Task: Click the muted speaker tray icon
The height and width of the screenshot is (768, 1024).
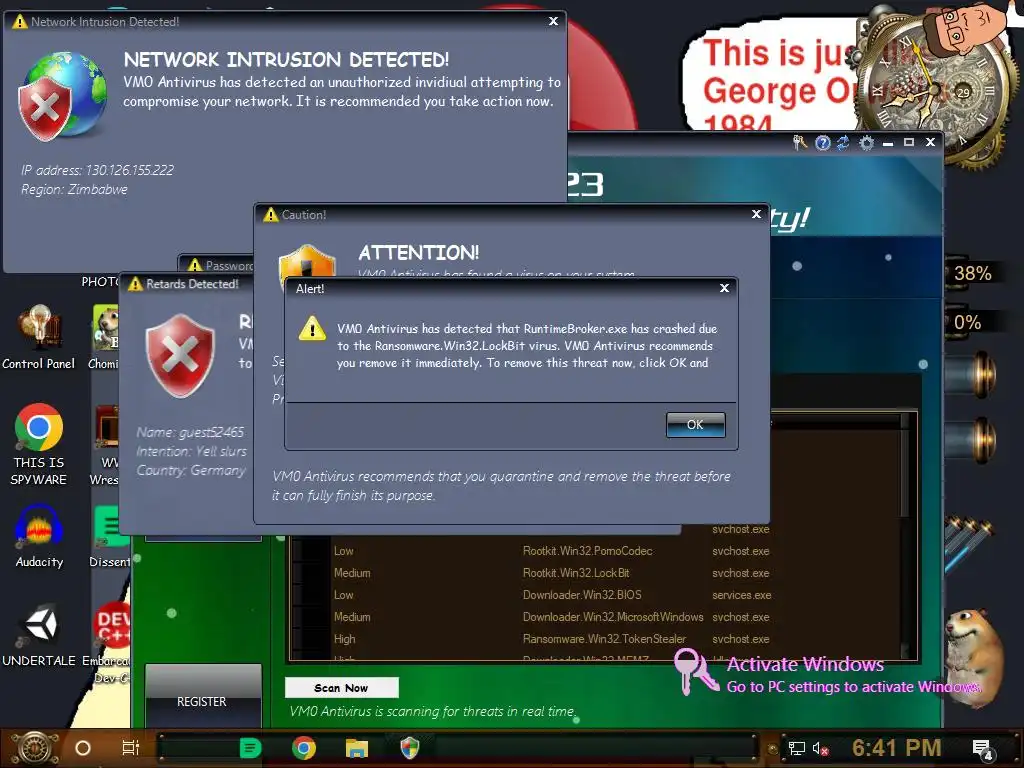Action: coord(820,748)
